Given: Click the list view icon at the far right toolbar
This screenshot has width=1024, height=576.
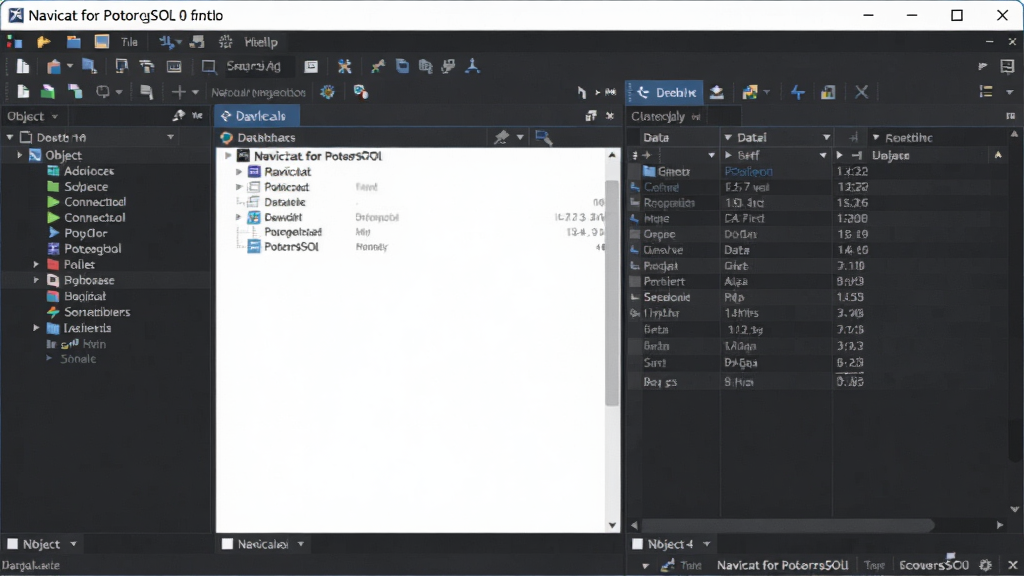Looking at the screenshot, I should click(x=986, y=92).
